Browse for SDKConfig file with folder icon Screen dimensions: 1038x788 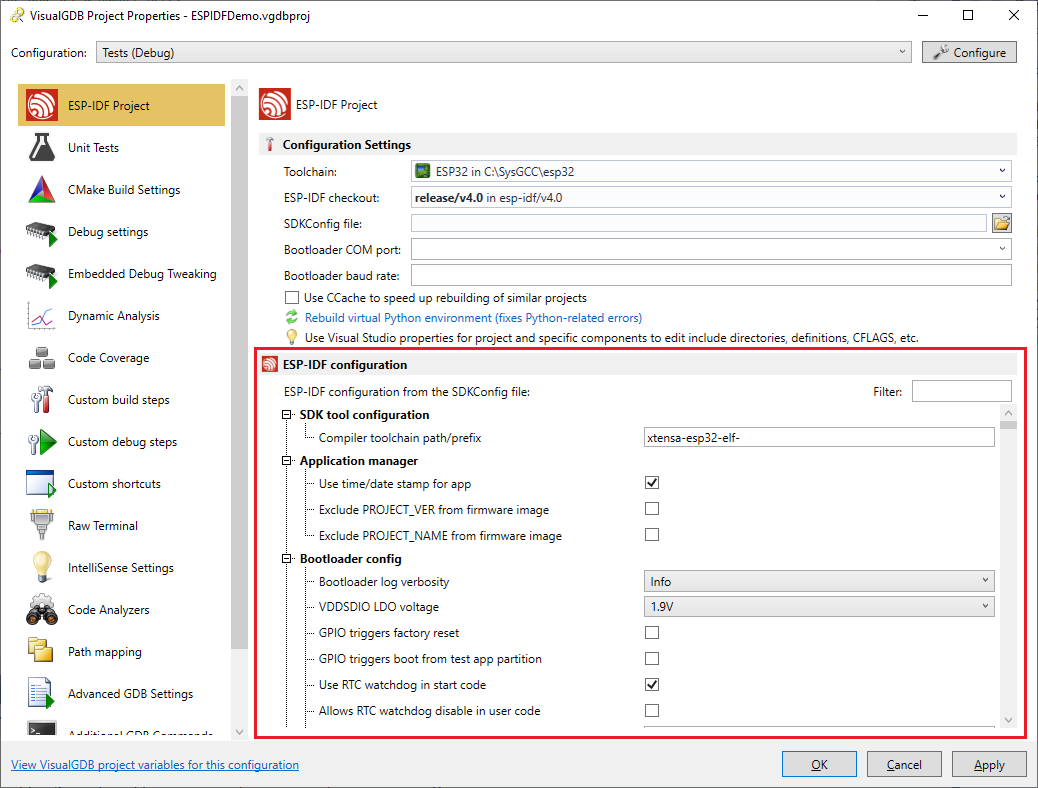coord(1002,223)
